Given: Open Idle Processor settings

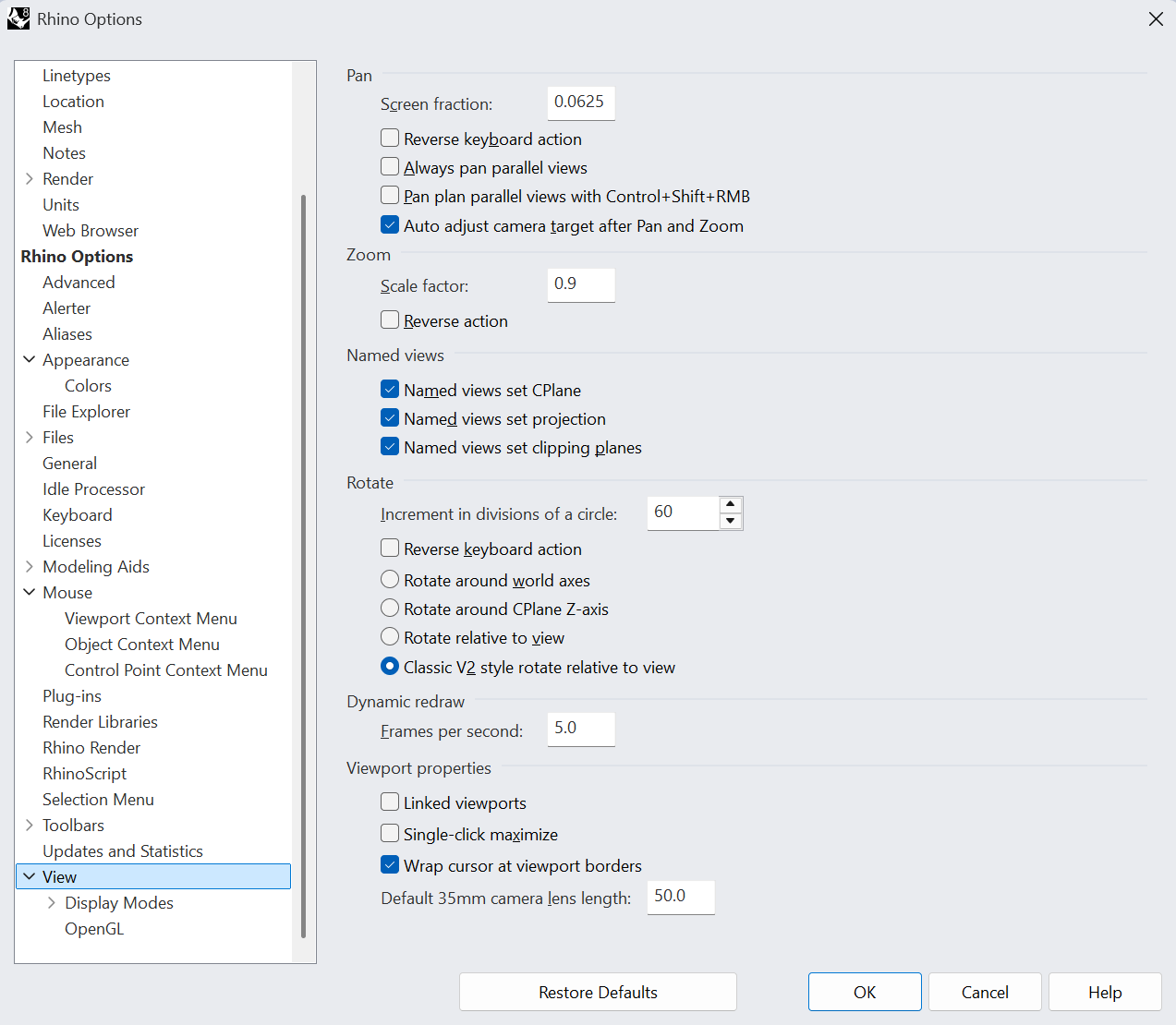Looking at the screenshot, I should tap(93, 488).
